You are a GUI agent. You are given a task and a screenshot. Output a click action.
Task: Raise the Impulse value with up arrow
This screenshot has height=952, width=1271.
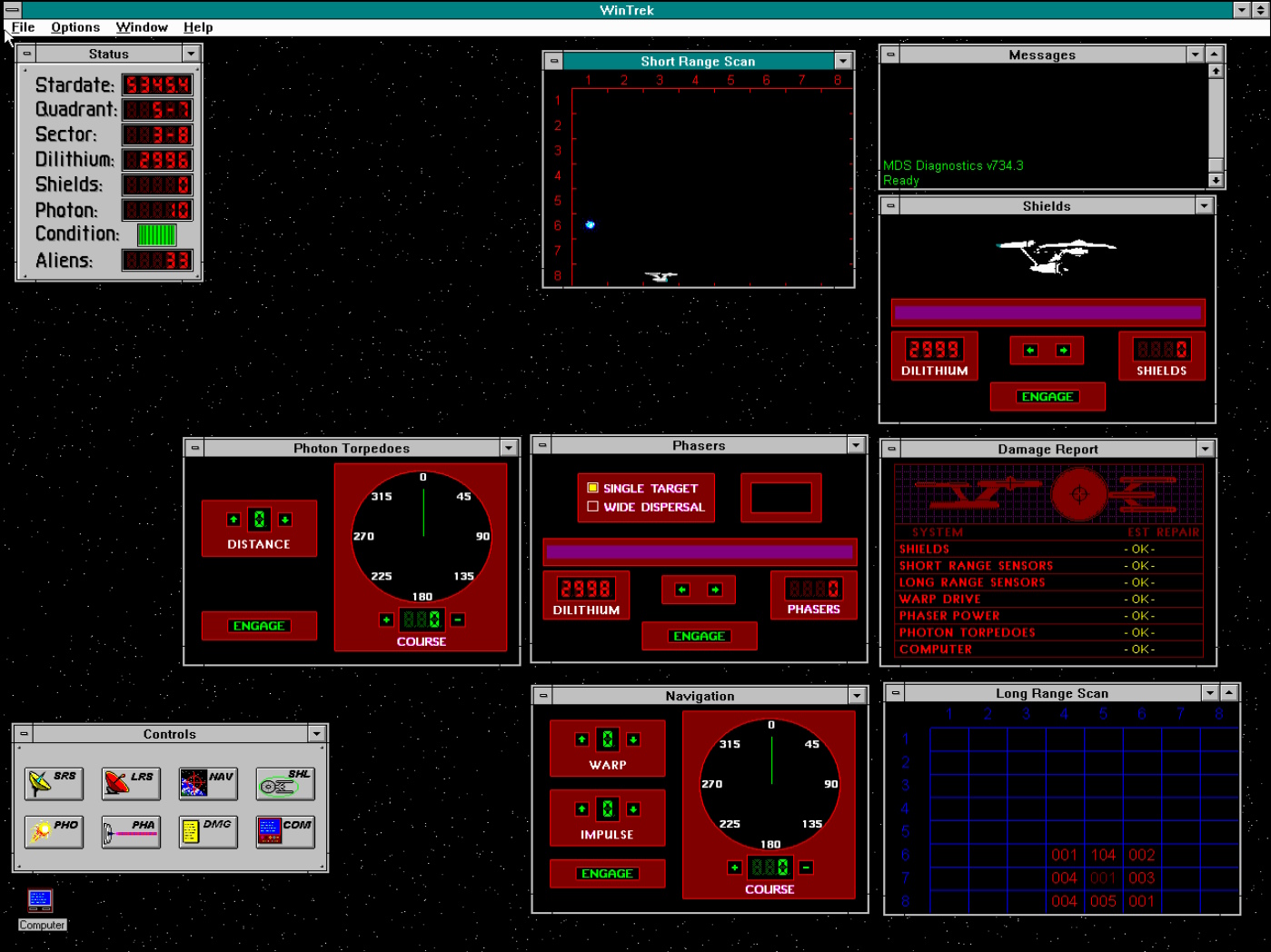(x=581, y=808)
